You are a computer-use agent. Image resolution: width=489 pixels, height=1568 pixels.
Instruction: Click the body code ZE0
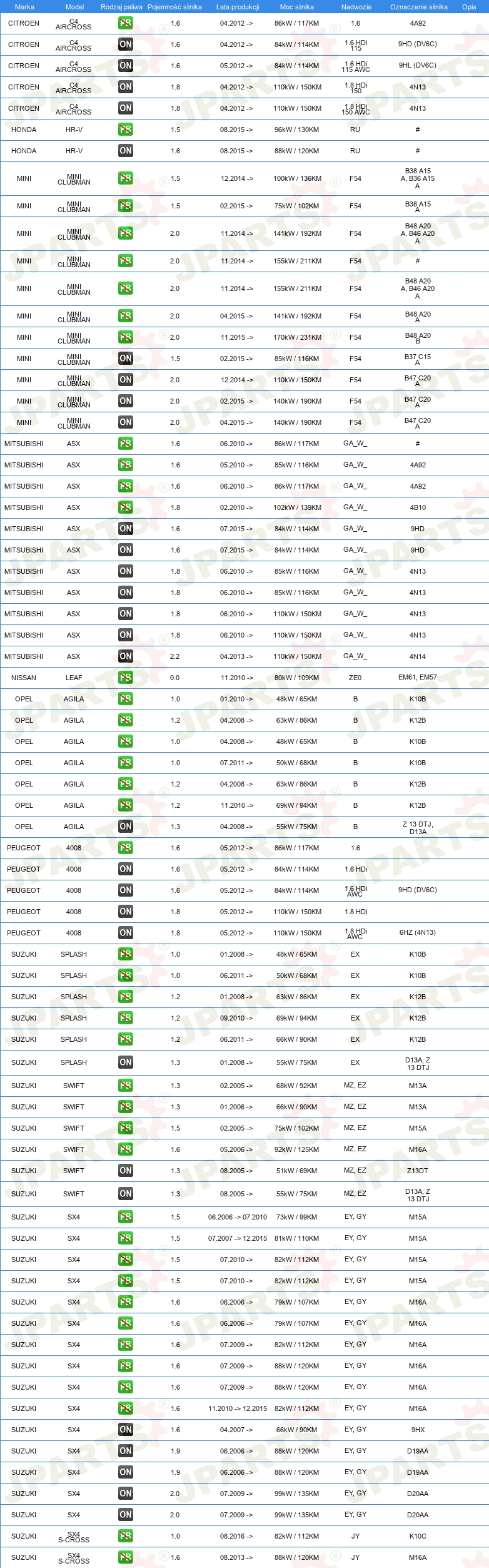pos(355,678)
